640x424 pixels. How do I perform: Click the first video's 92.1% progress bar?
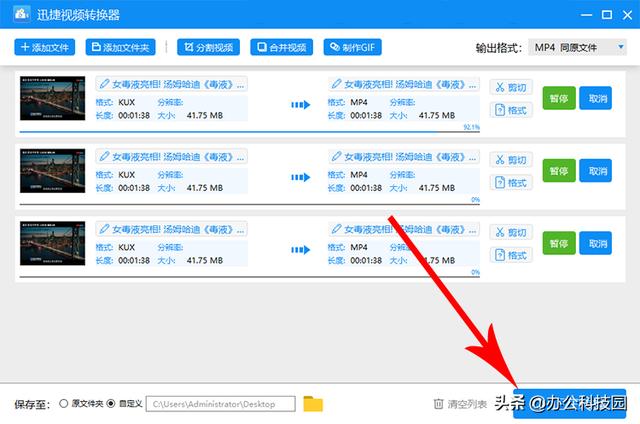tap(249, 132)
